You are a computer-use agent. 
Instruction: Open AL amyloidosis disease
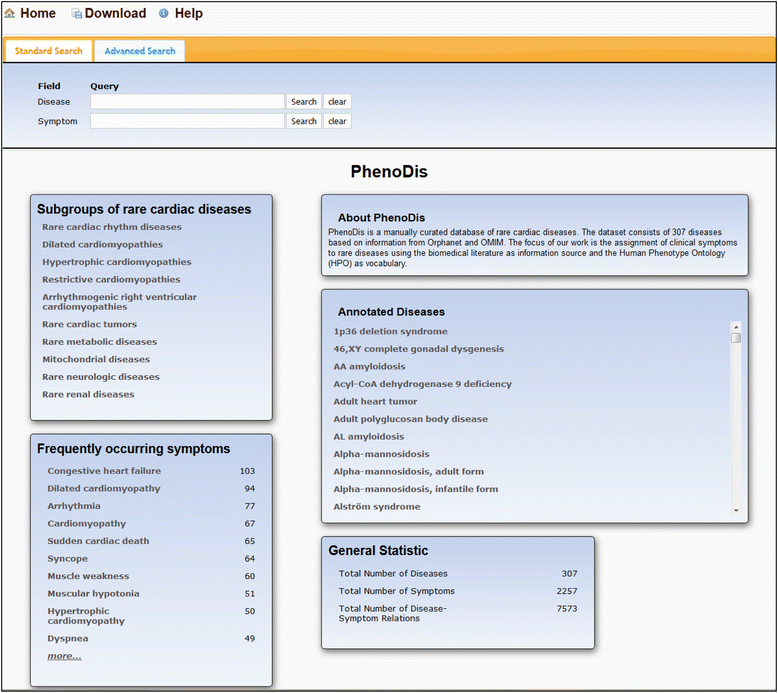click(369, 437)
